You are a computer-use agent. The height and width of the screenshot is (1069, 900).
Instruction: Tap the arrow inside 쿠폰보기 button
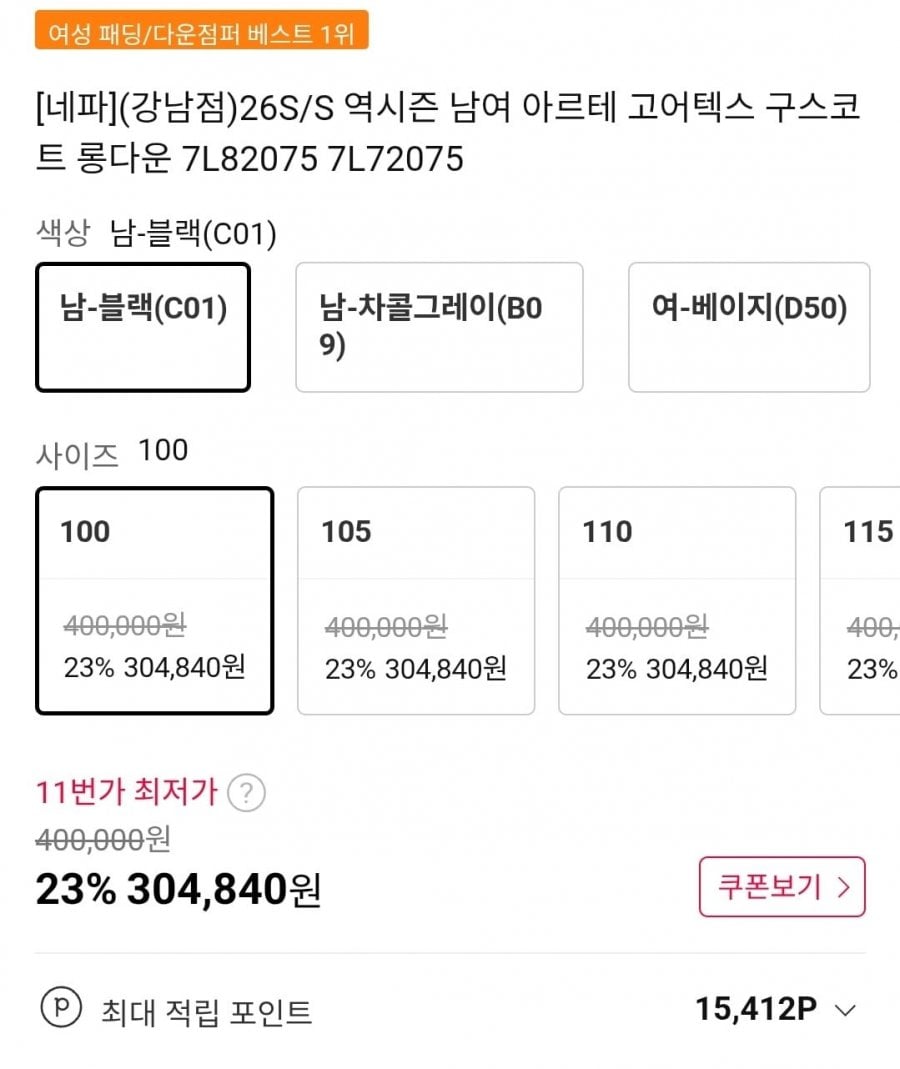(x=844, y=887)
